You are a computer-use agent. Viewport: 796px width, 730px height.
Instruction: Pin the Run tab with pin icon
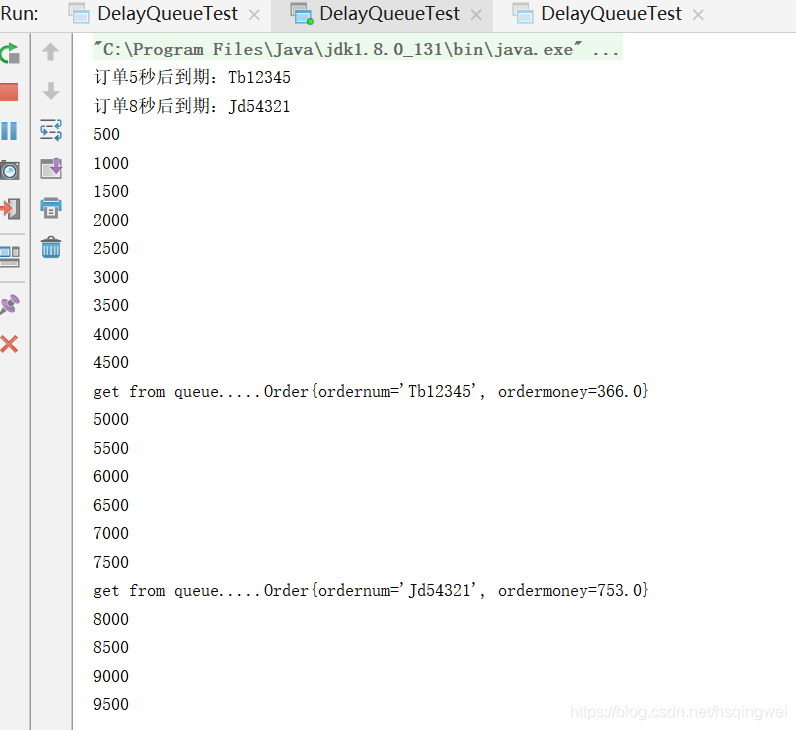pos(10,305)
